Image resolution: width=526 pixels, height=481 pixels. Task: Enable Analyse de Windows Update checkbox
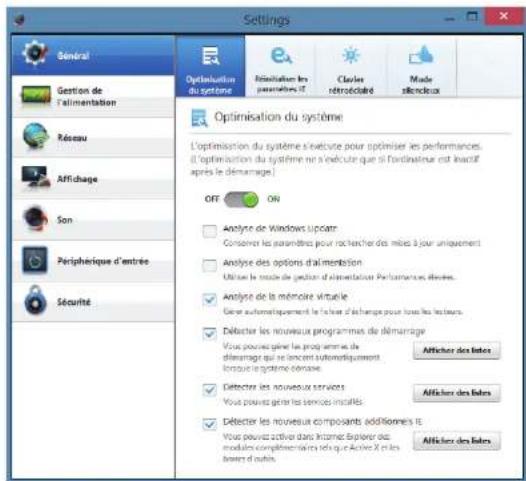(x=210, y=231)
